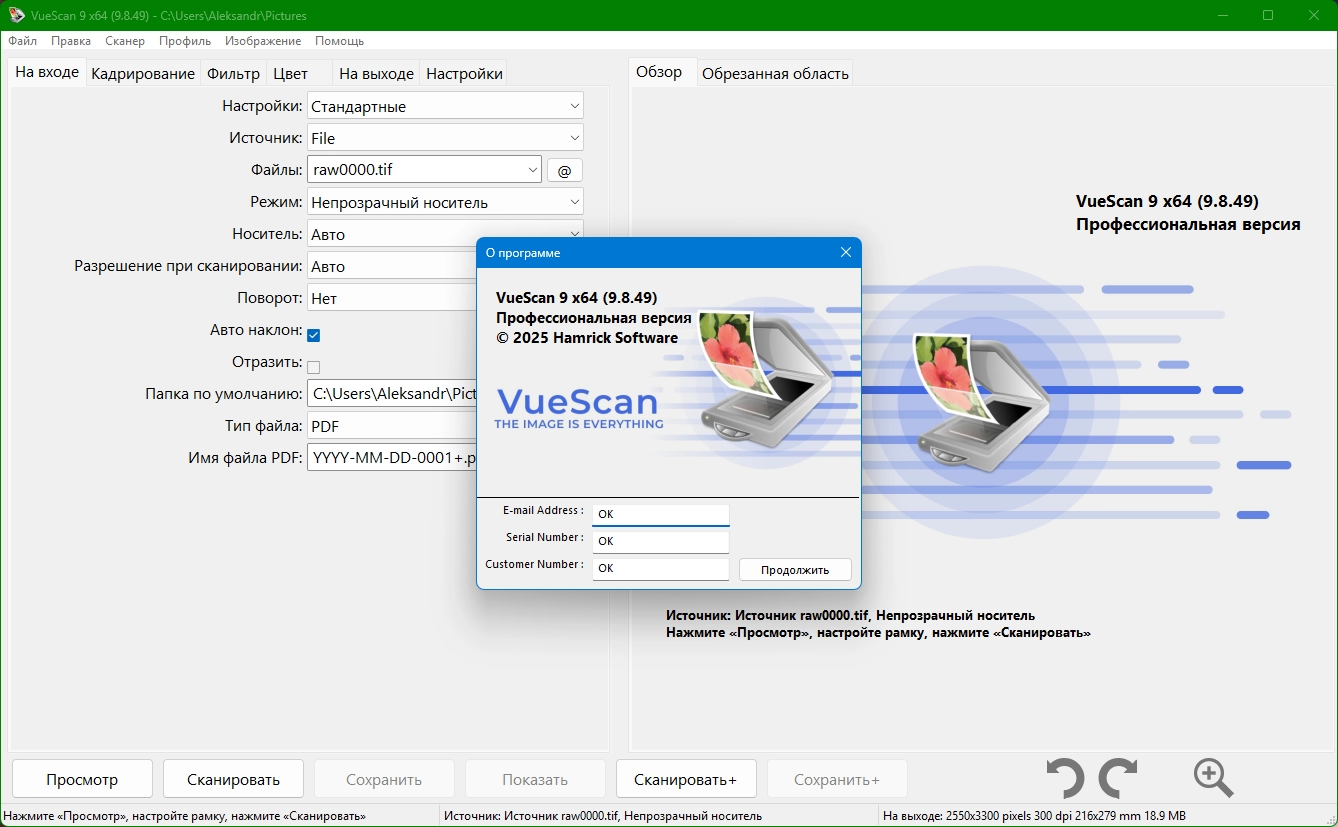Switch to the Настройки tab

click(464, 73)
